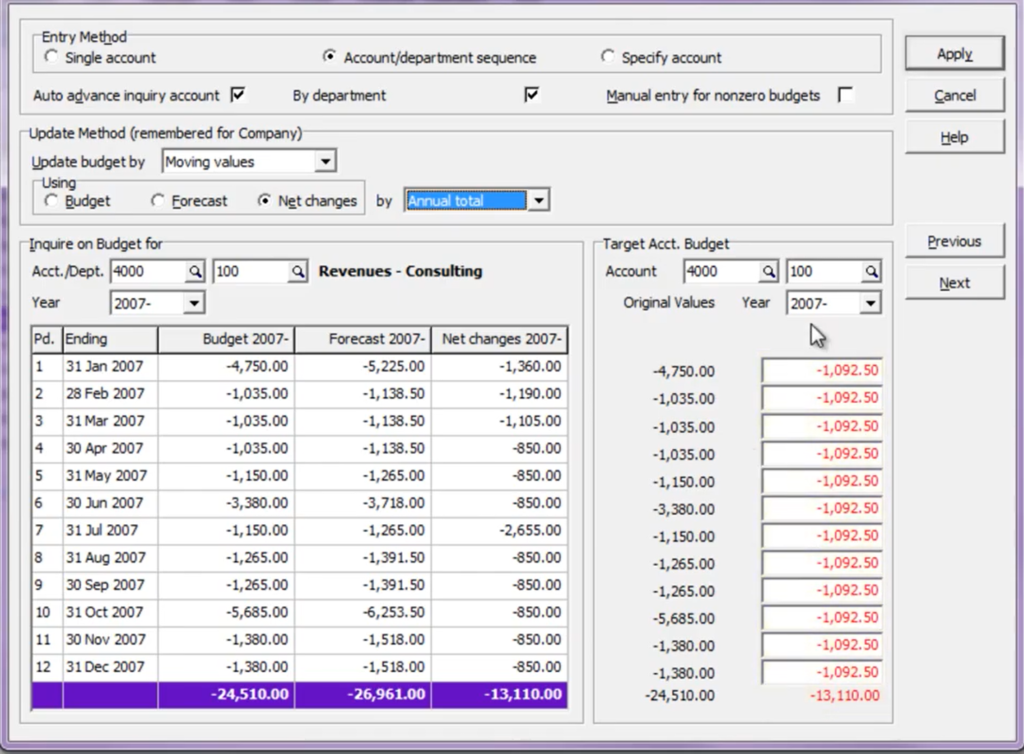Screen dimensions: 1024x754
Task: Select the 31 Mar 2007 ending date
Action: point(104,421)
